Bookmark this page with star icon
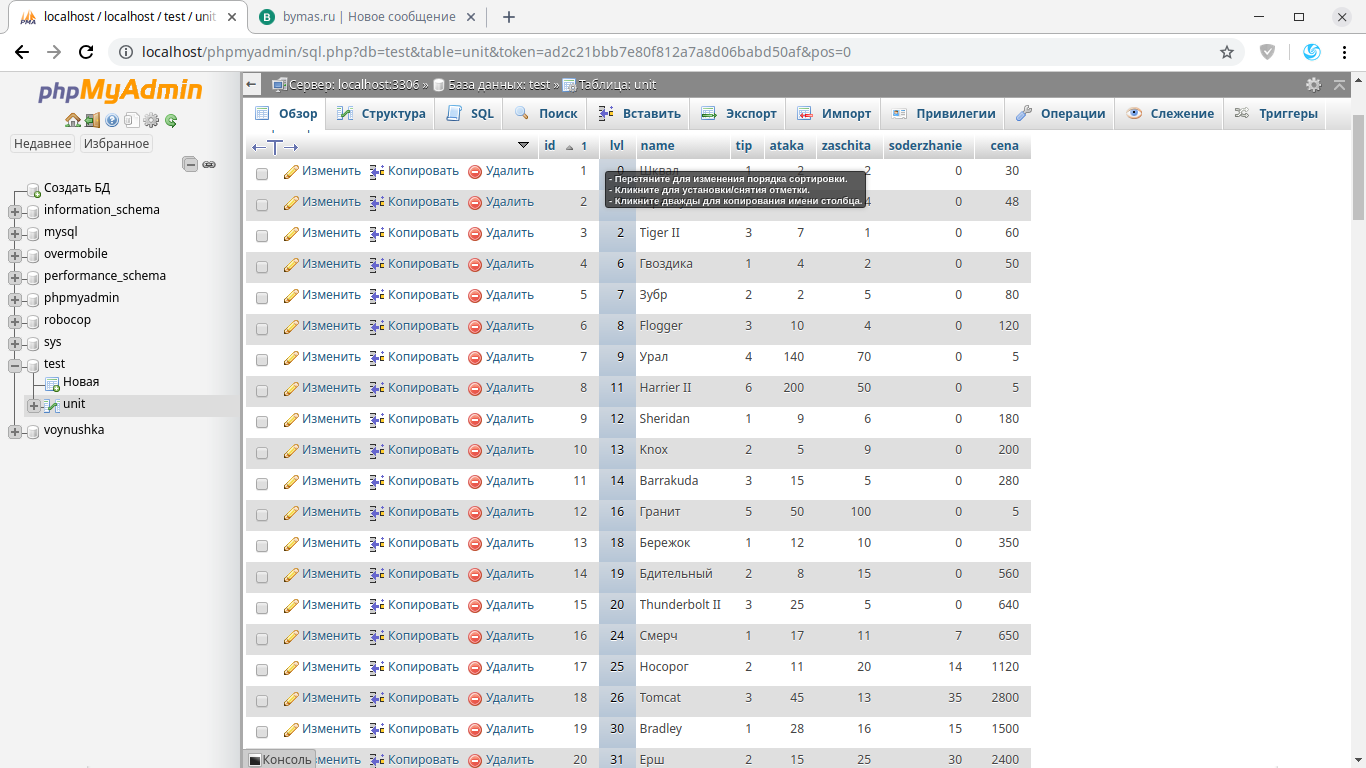 [1226, 52]
